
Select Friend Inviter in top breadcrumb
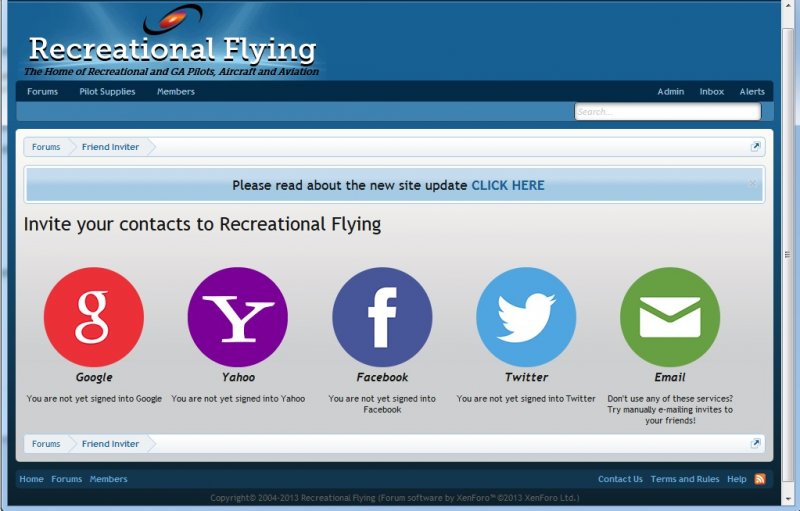coord(110,147)
